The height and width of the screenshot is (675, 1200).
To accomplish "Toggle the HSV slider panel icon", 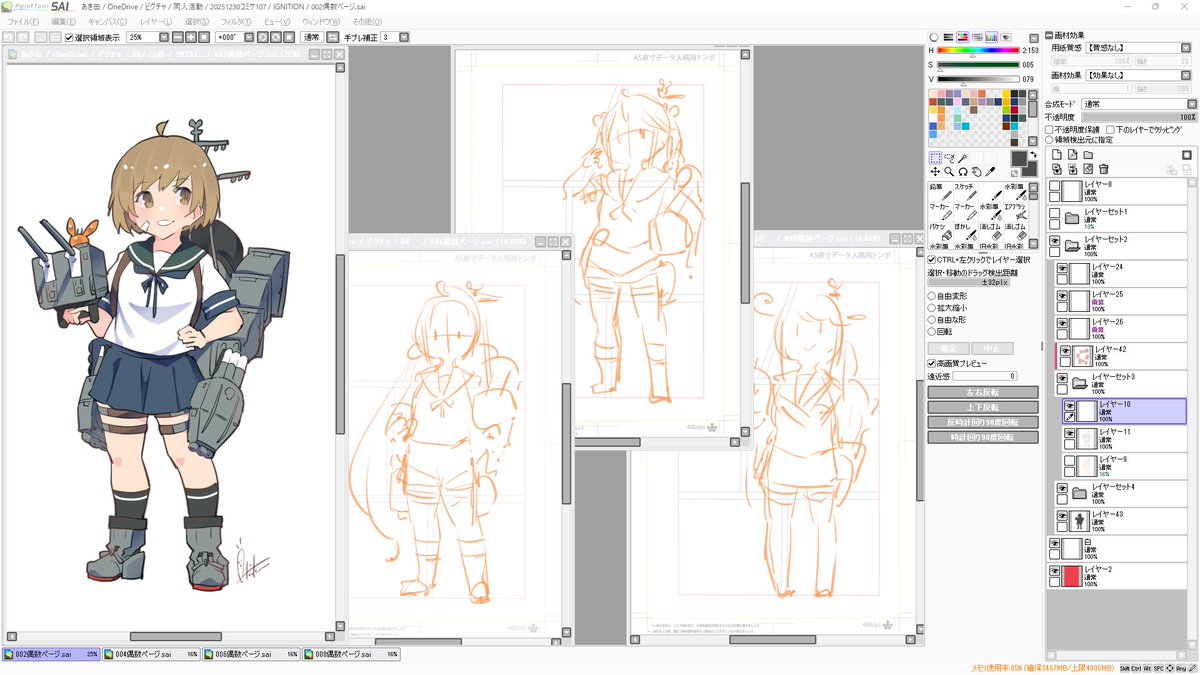I will click(x=962, y=37).
